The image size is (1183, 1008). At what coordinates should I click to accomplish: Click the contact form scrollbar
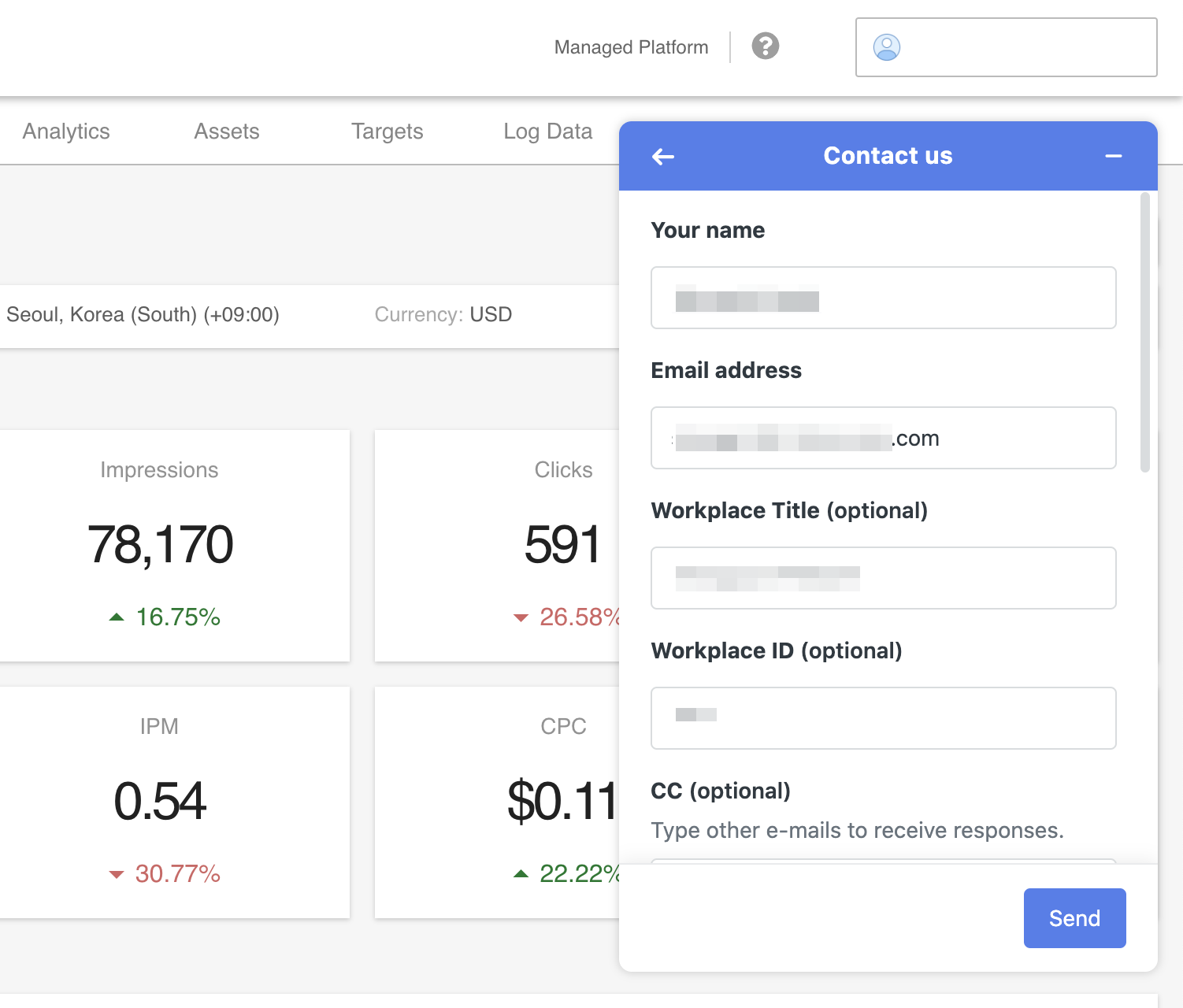pos(1145,332)
